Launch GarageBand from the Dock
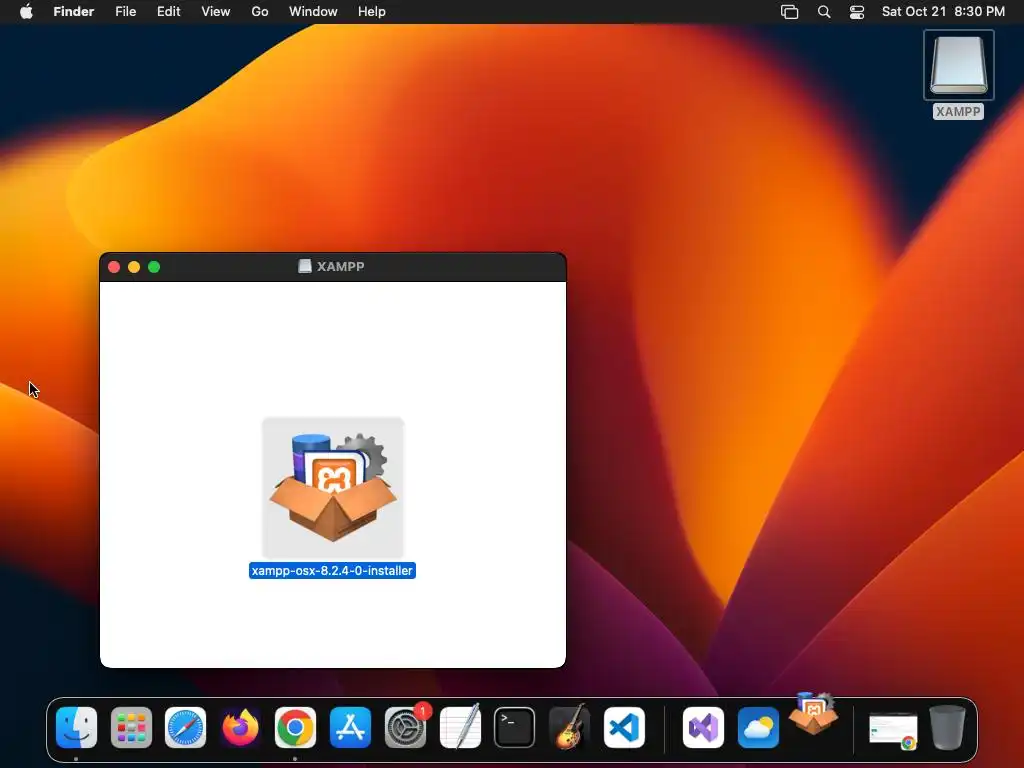The width and height of the screenshot is (1024, 768). pos(569,728)
